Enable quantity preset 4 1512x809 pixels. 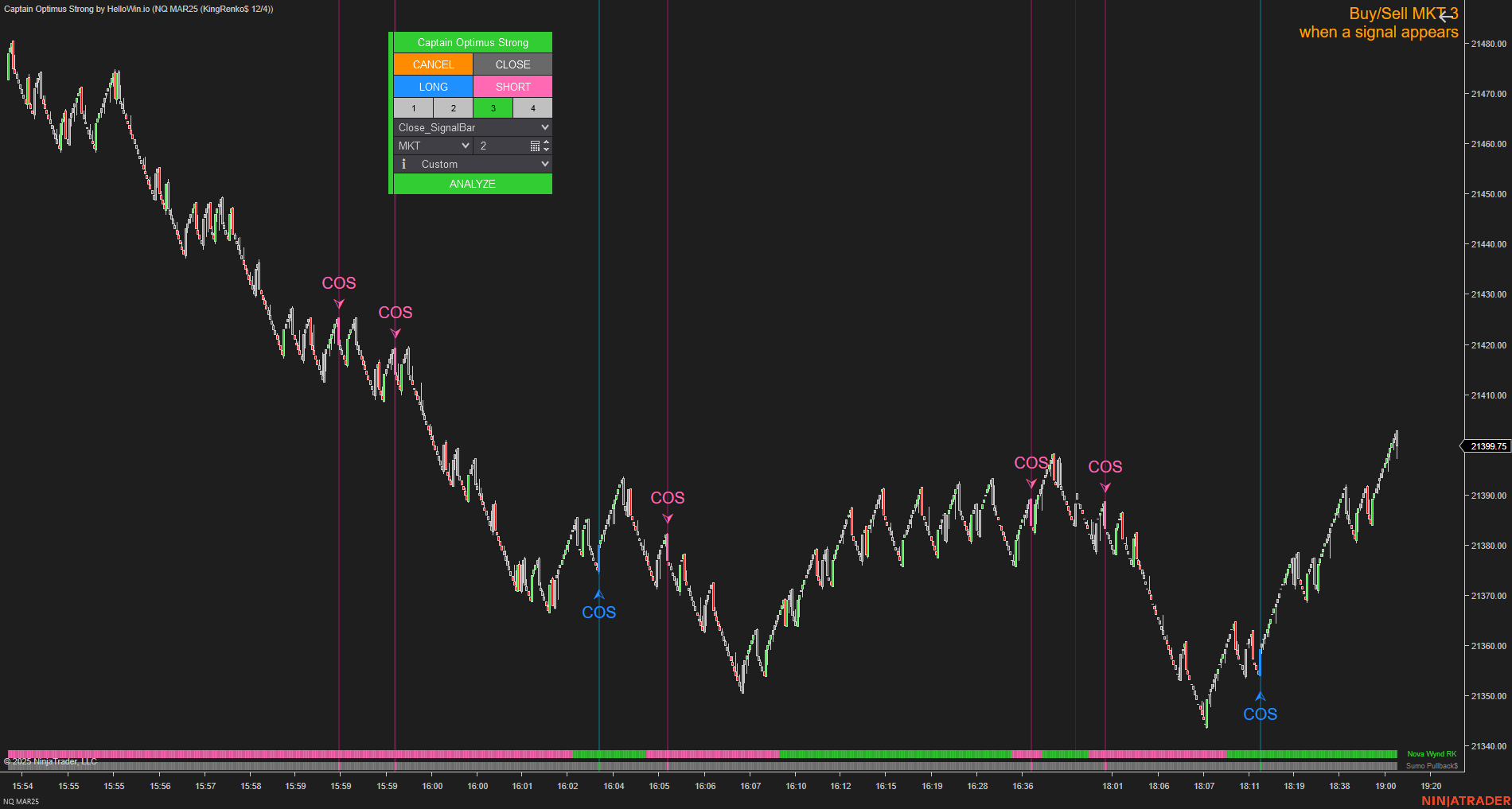pyautogui.click(x=532, y=107)
